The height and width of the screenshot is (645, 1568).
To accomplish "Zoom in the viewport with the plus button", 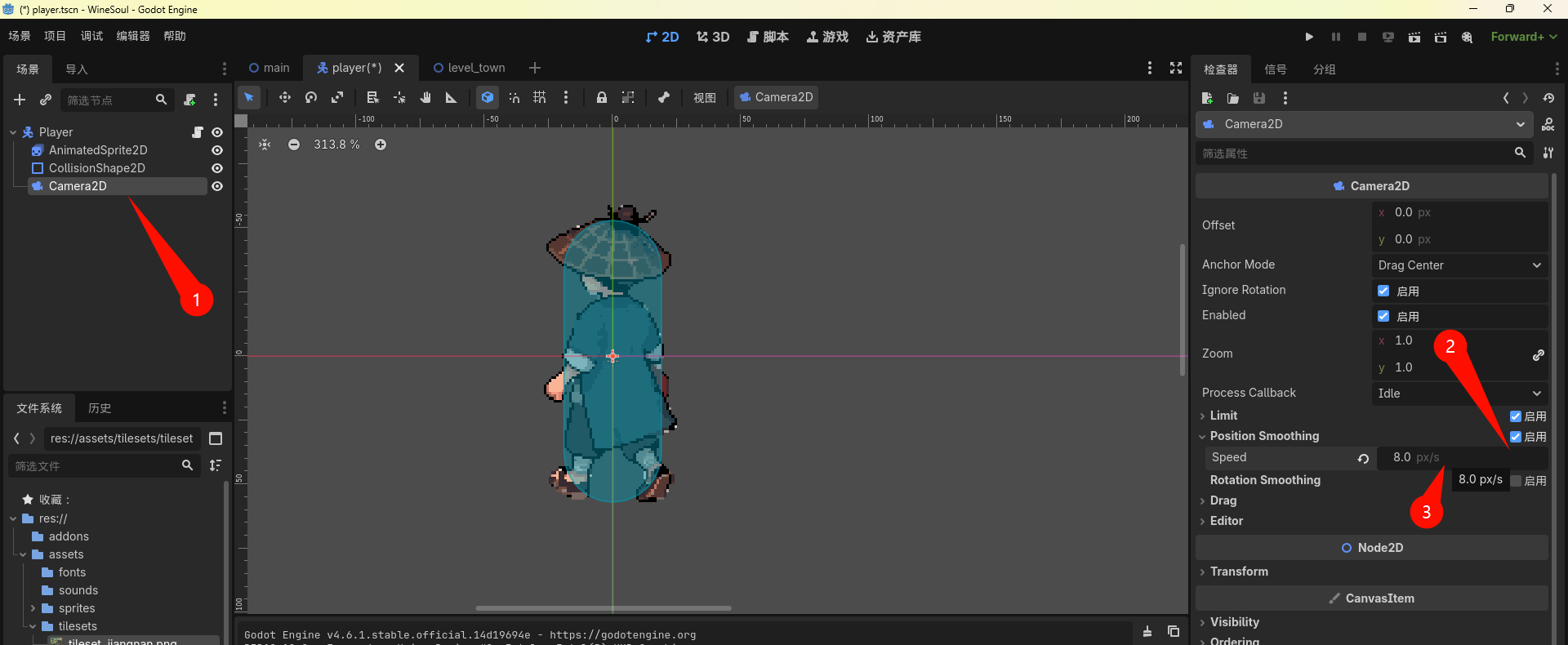I will click(381, 145).
